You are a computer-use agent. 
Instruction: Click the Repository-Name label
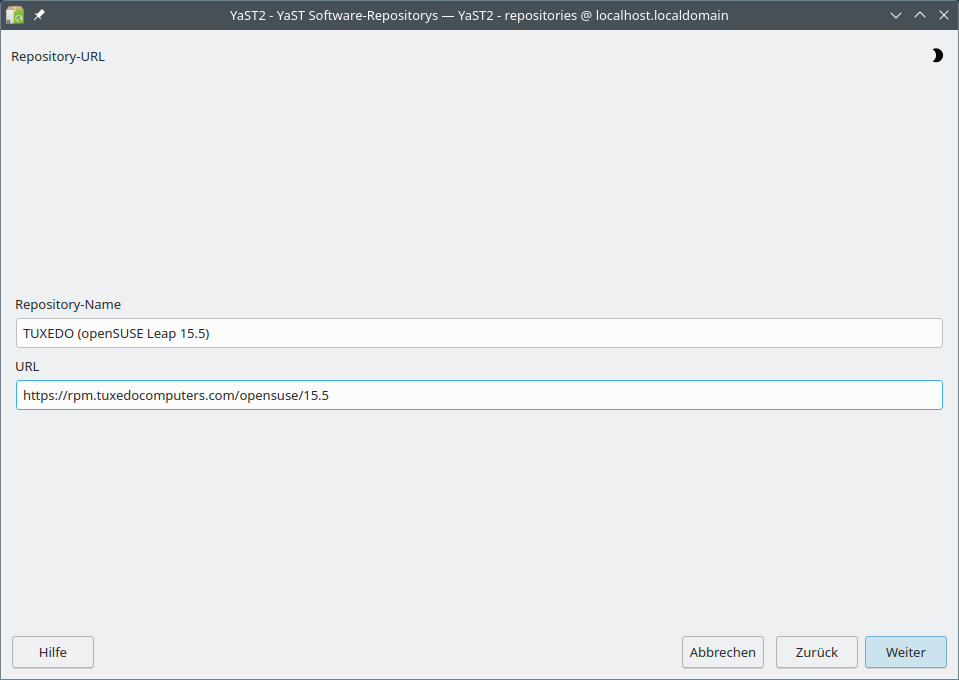[68, 305]
